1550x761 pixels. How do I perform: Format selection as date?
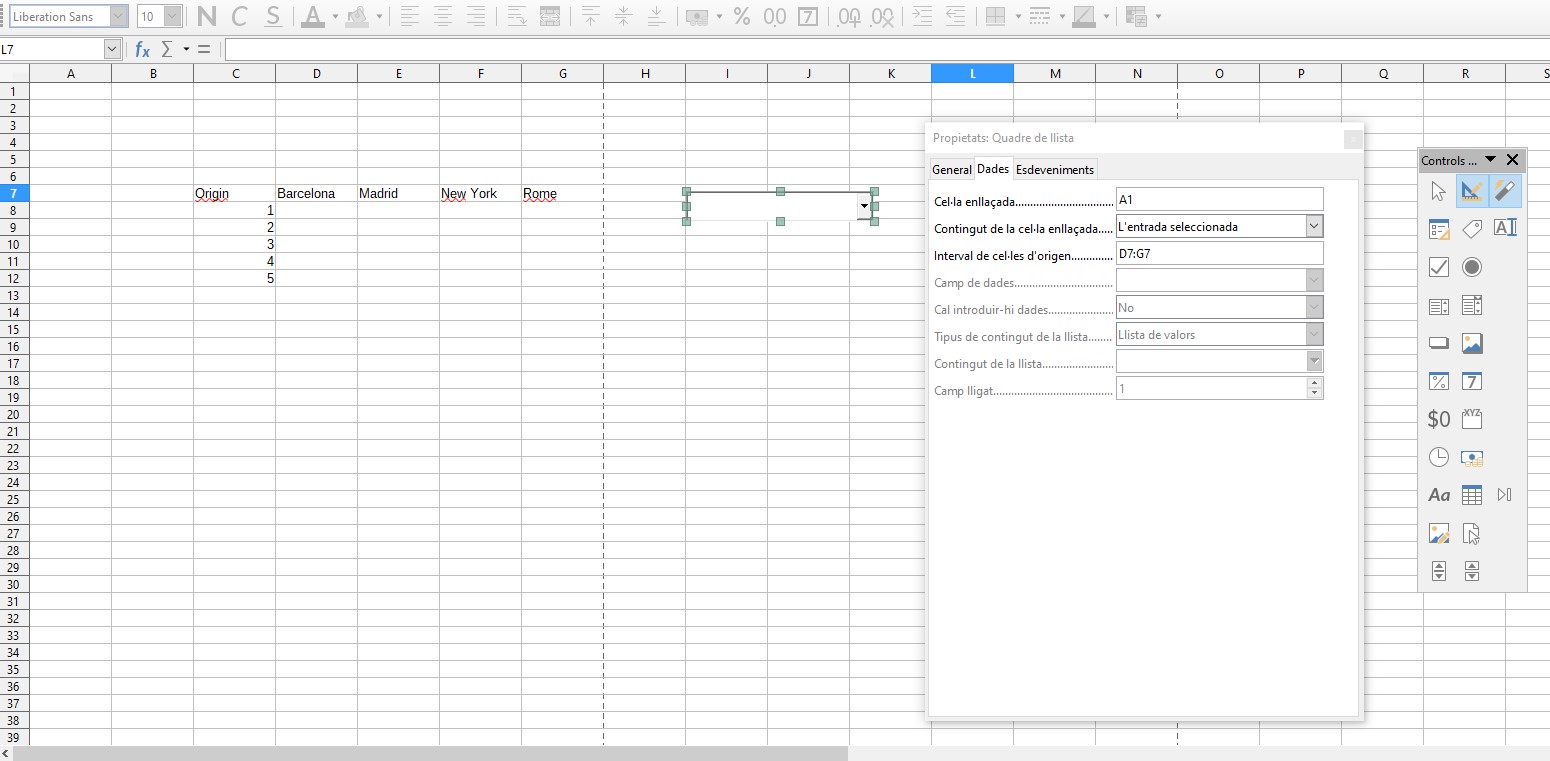(808, 16)
